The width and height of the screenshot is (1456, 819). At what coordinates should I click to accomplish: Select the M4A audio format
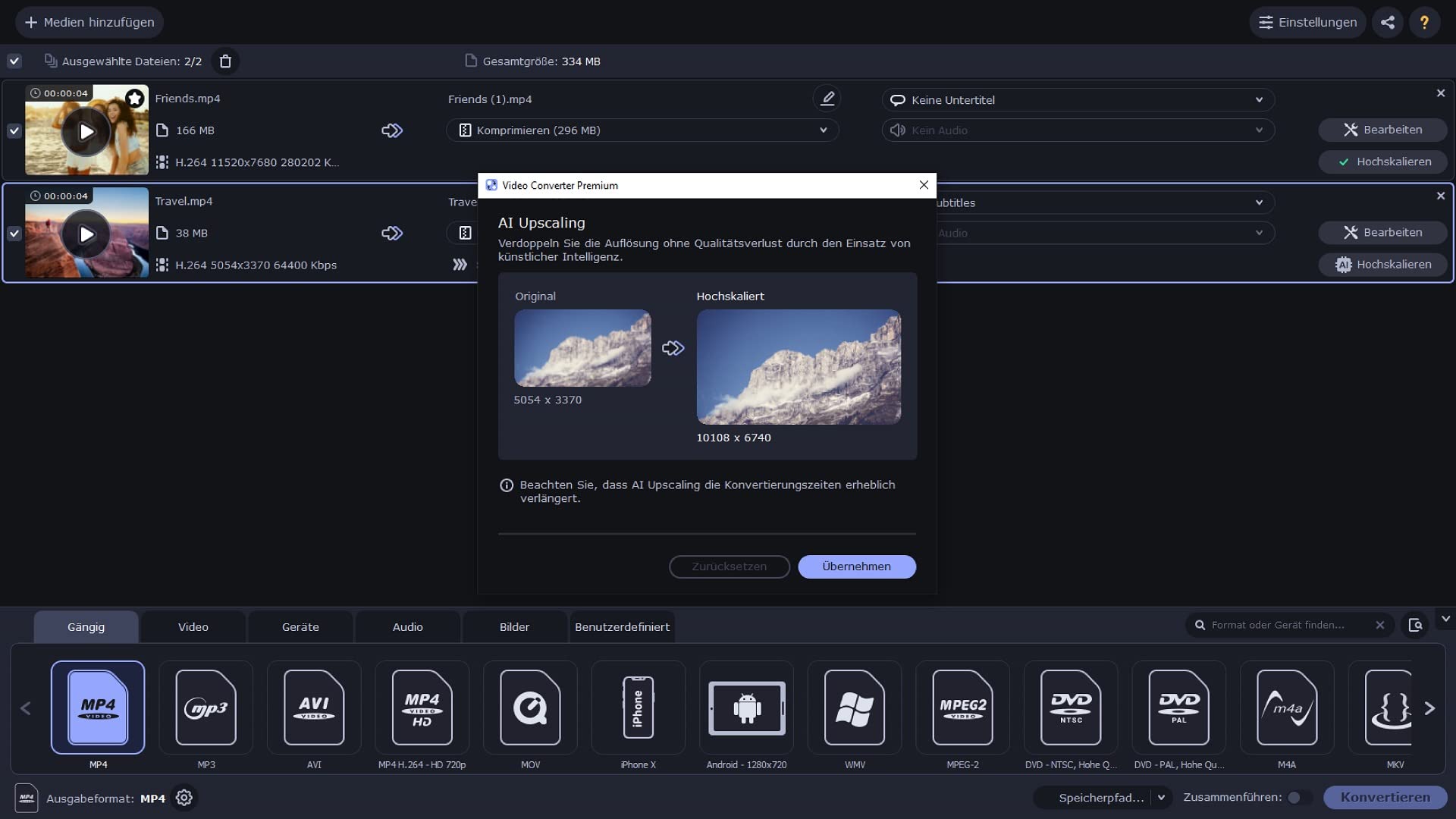1287,708
